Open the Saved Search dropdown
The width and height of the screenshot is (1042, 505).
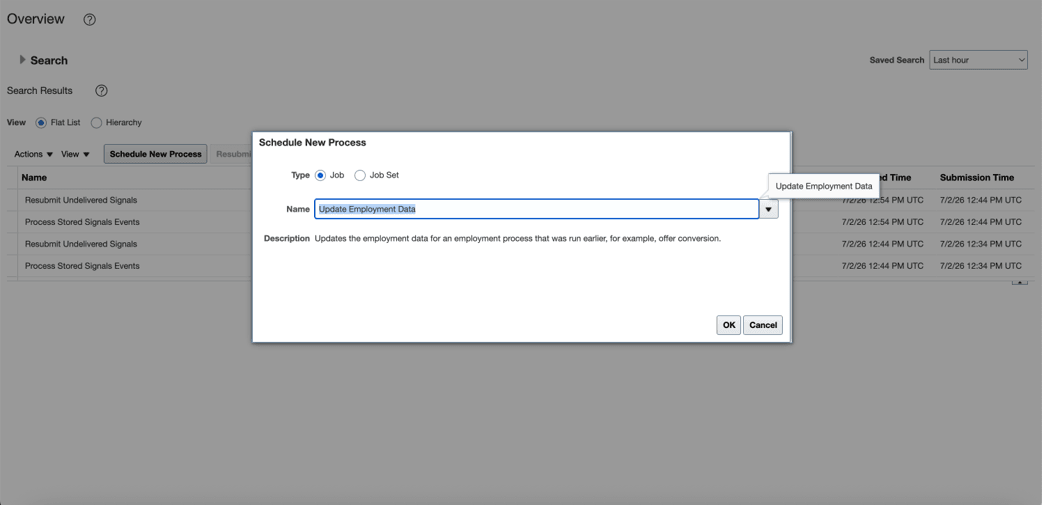point(978,60)
